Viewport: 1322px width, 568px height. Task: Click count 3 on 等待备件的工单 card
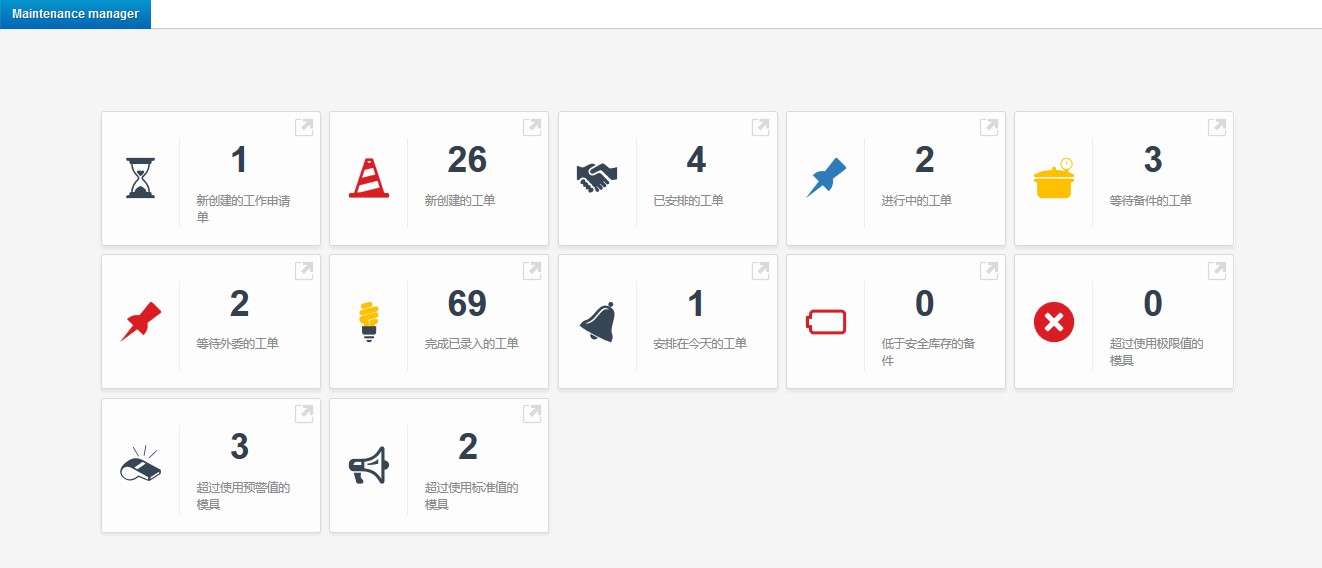tap(1153, 160)
